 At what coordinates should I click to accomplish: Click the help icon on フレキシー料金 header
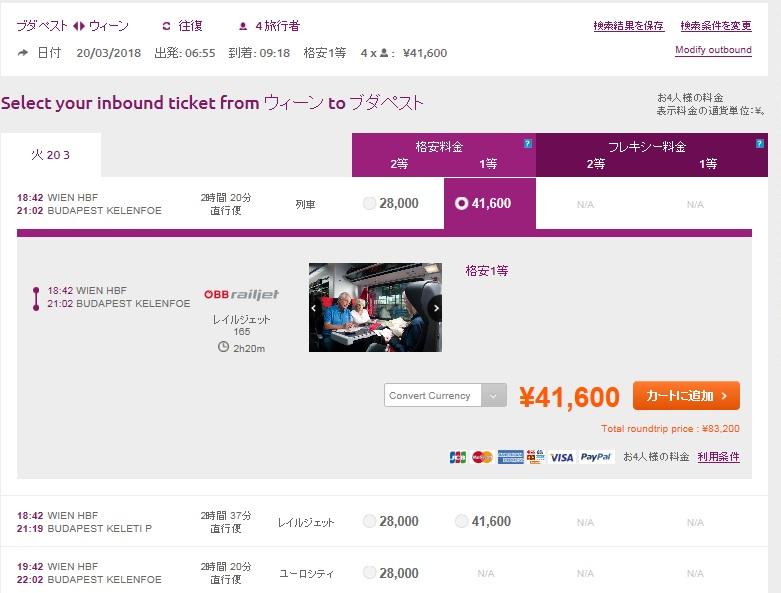click(x=760, y=143)
